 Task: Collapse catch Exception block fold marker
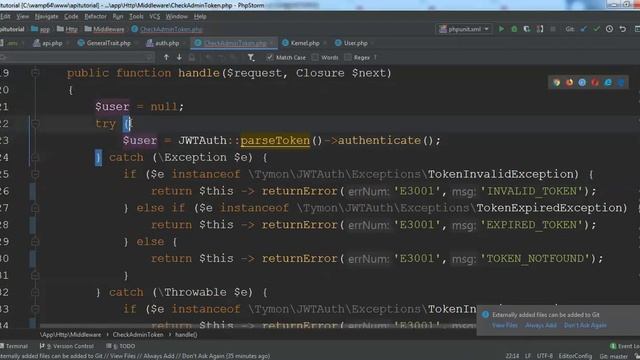[35, 157]
